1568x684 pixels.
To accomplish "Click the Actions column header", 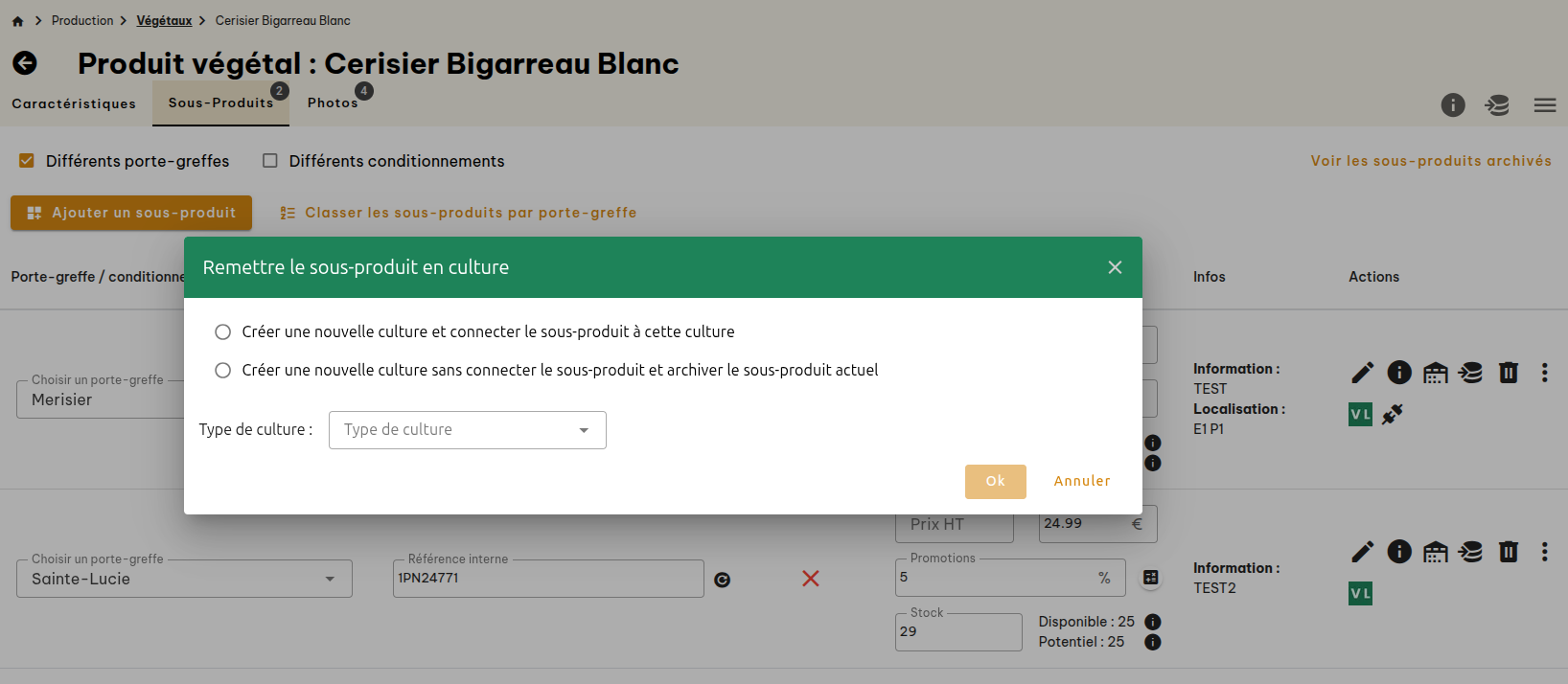I will pyautogui.click(x=1373, y=277).
